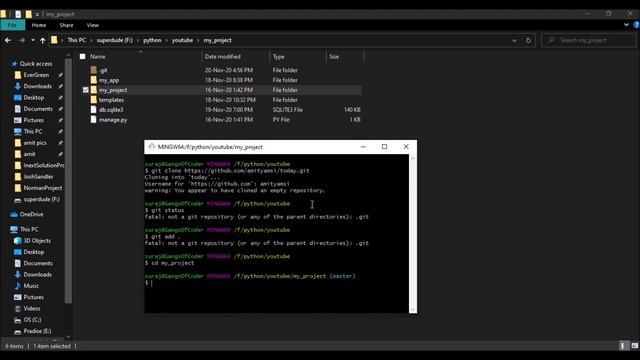Select the my_app folder icon
This screenshot has height=360, width=640.
93,80
